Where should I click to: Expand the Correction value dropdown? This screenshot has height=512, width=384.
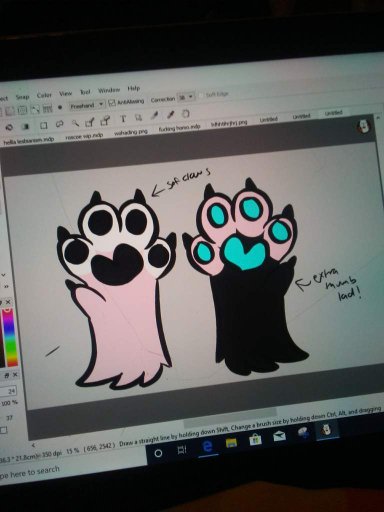click(186, 97)
